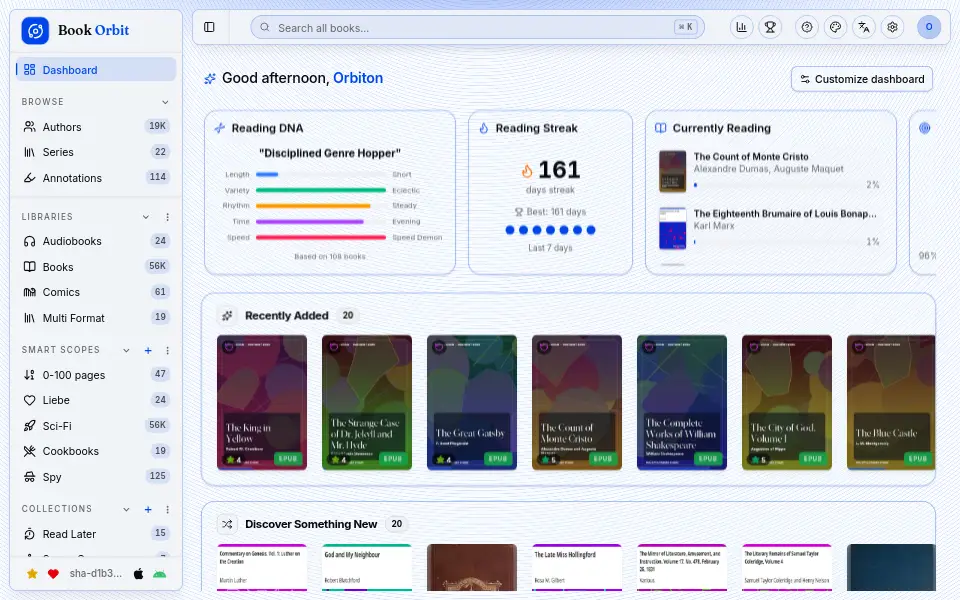Add a new smart scope with plus icon
This screenshot has height=600, width=960.
coord(148,350)
